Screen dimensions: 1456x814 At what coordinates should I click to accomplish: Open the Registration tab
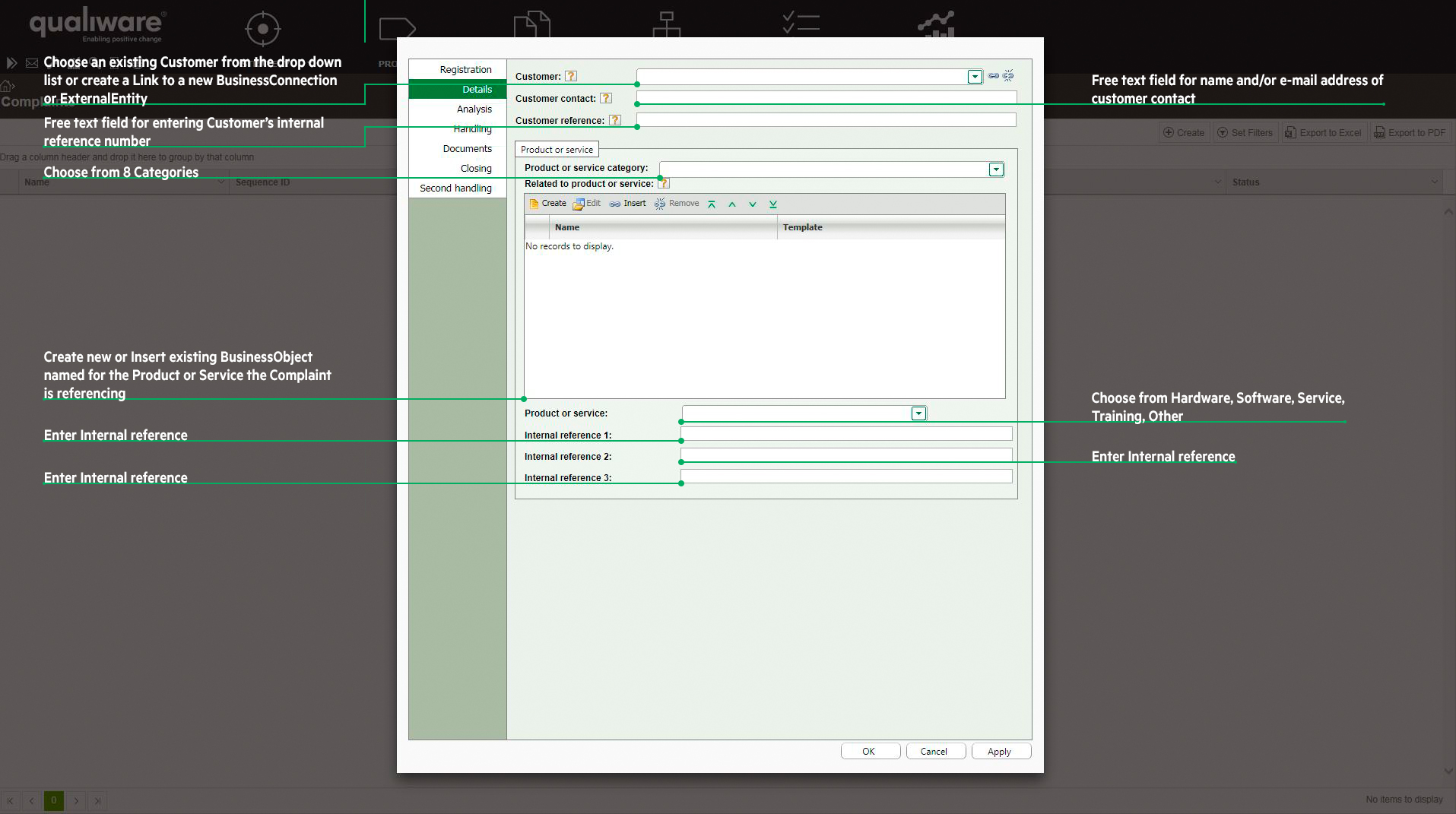[x=465, y=70]
